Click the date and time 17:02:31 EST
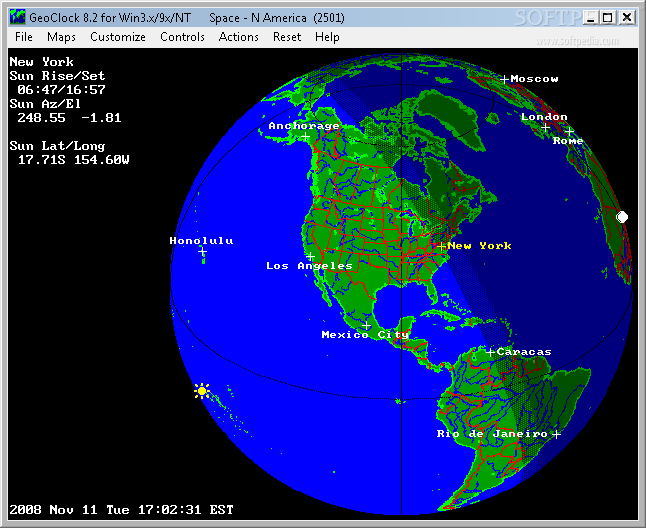The width and height of the screenshot is (646, 528). (x=122, y=510)
